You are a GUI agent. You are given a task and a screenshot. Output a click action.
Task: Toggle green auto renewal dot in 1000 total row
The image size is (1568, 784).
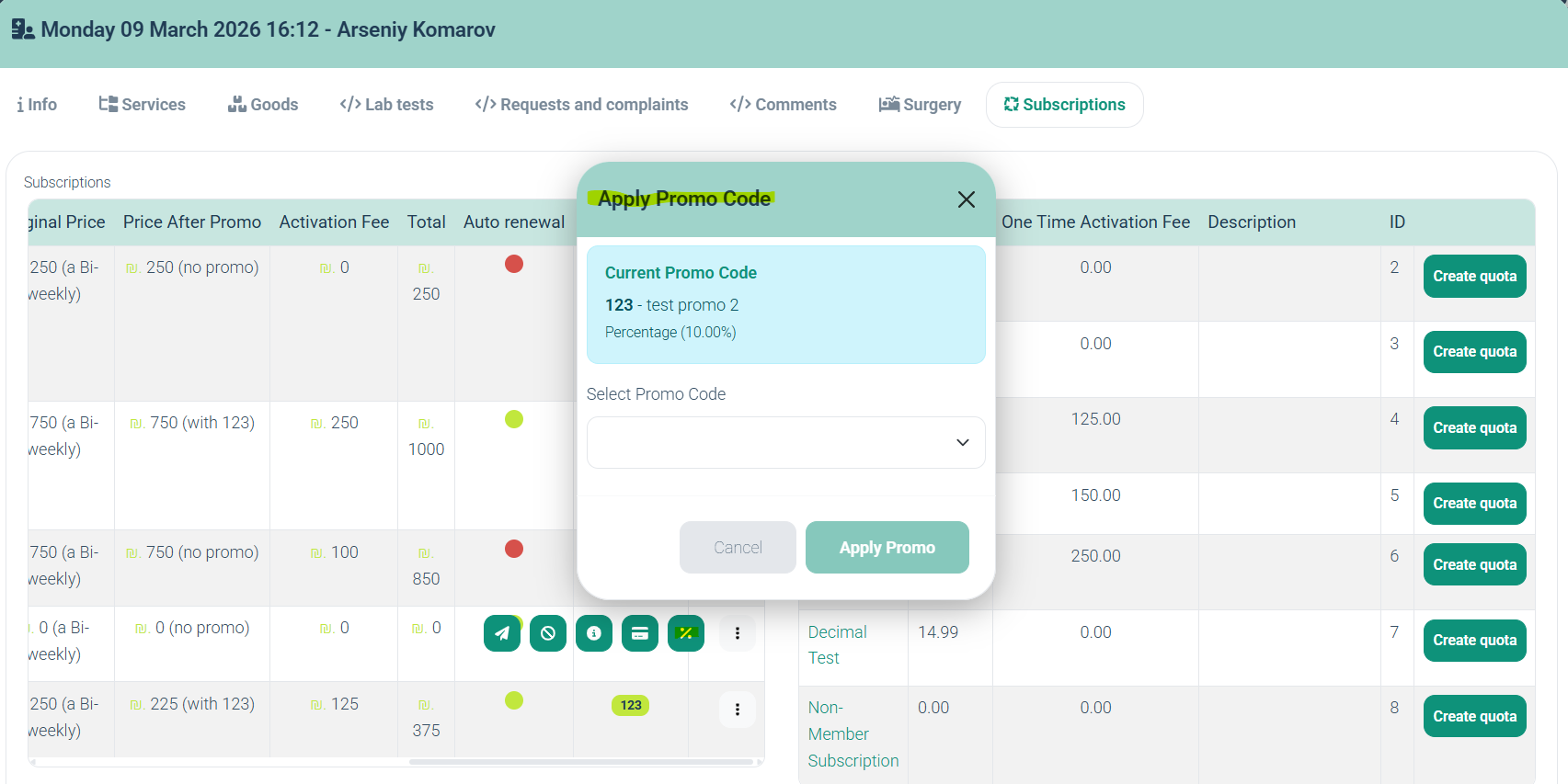pyautogui.click(x=514, y=420)
